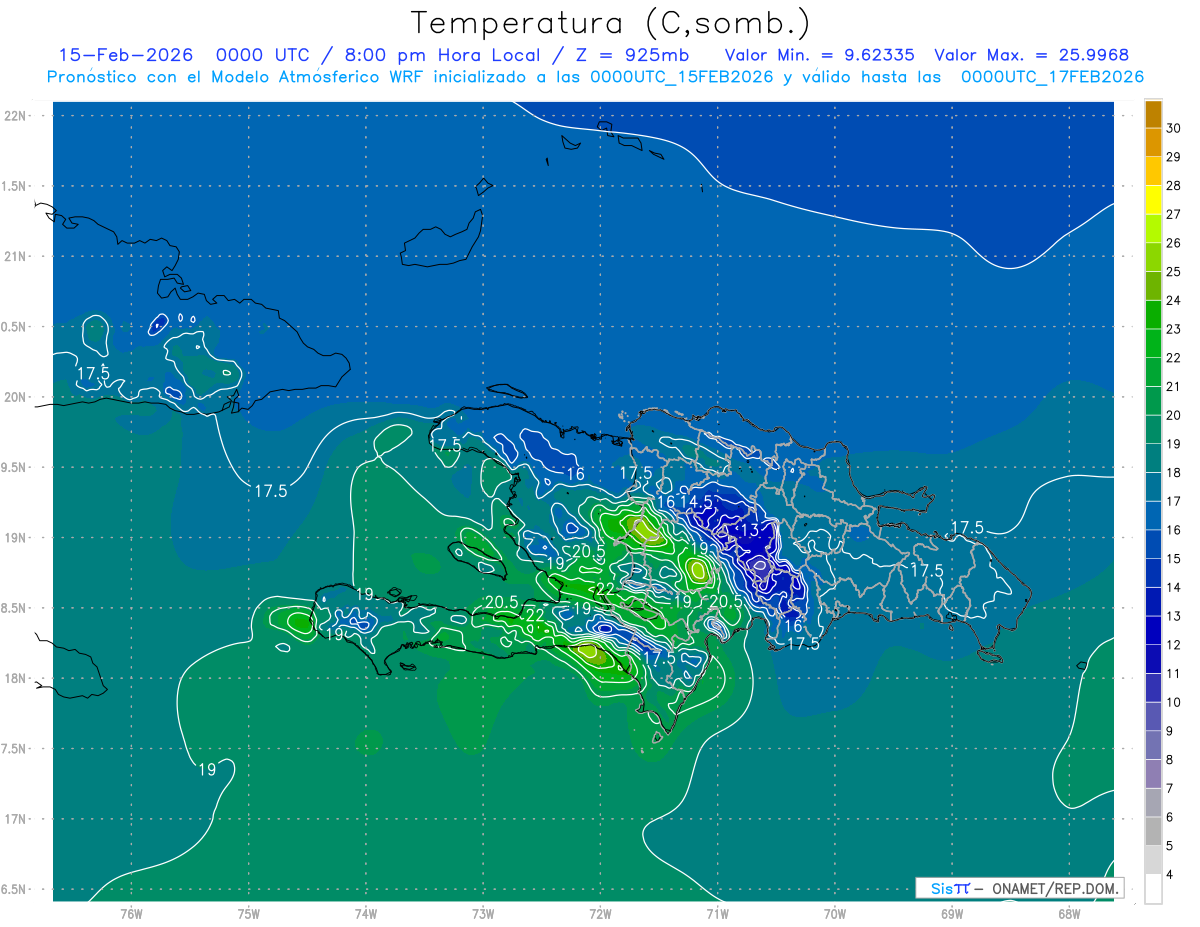Click the "74W" longitude axis label

366,914
